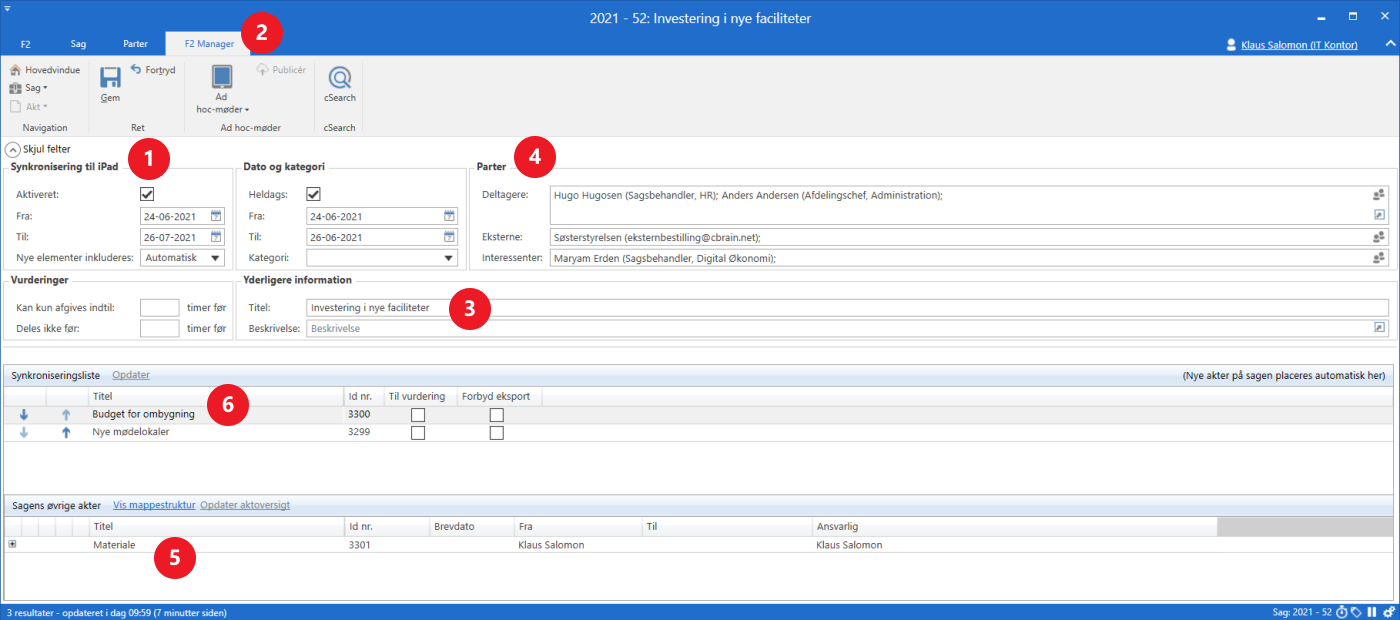Click the Vis mappestruktur link

point(154,505)
